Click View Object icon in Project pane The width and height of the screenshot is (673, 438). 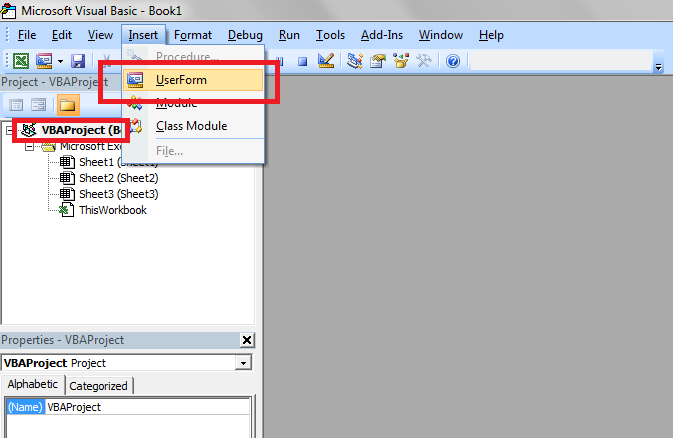click(x=39, y=105)
